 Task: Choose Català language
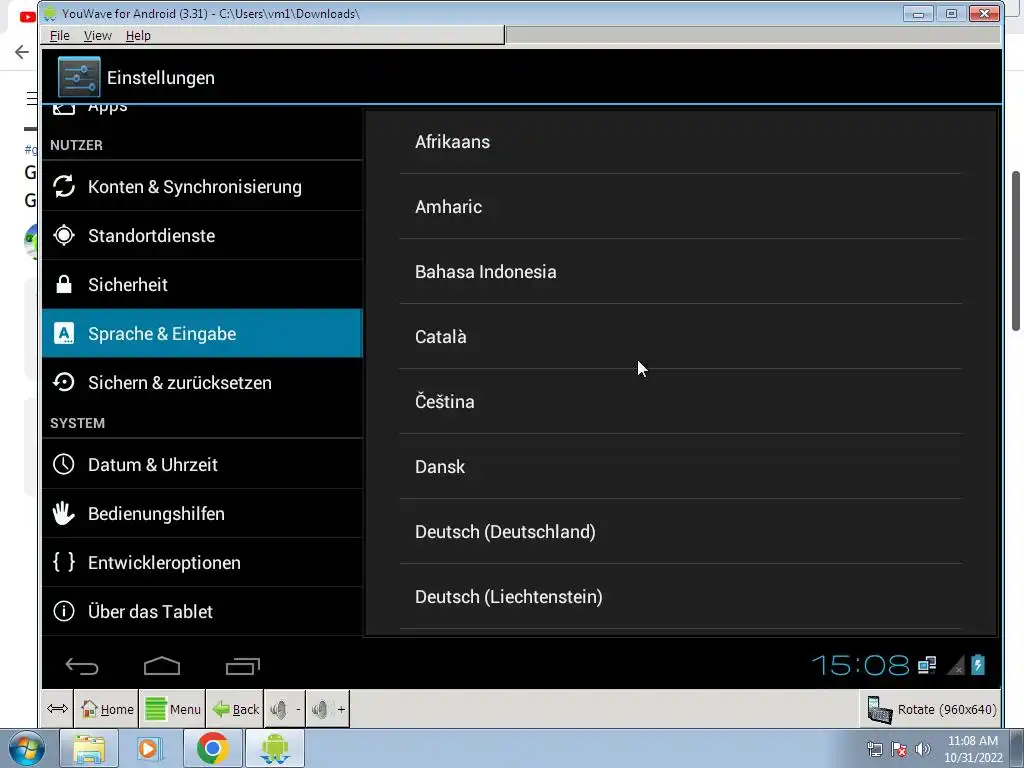(x=680, y=336)
